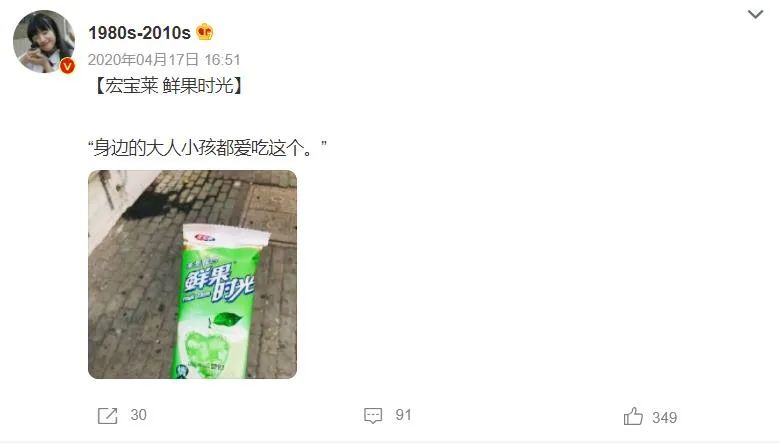
Task: Click the crown membership icon beside username
Action: [x=204, y=32]
